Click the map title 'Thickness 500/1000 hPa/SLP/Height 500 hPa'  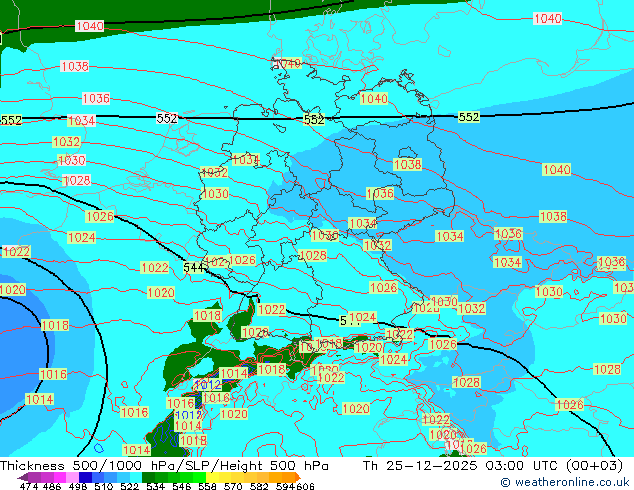click(x=164, y=466)
